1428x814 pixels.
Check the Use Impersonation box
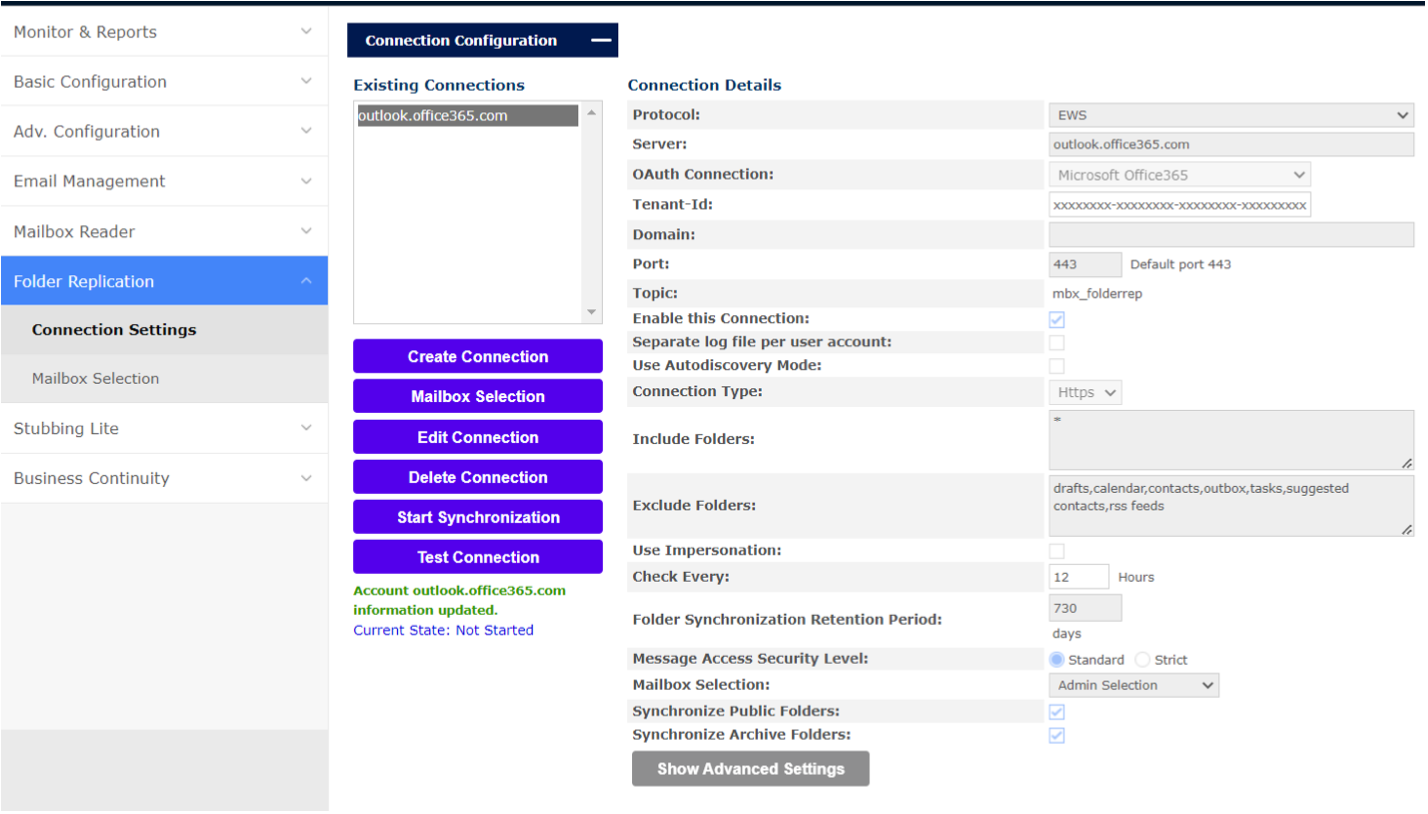[x=1057, y=551]
